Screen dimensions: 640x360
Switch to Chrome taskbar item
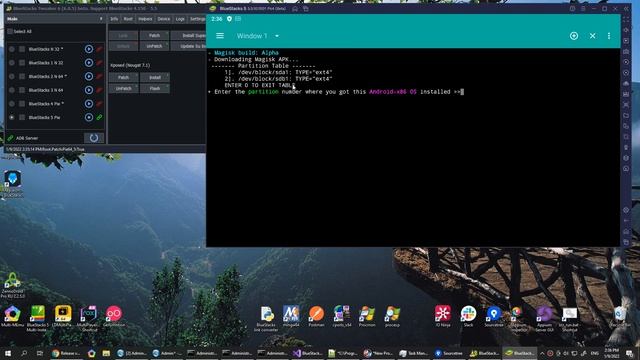point(66,353)
